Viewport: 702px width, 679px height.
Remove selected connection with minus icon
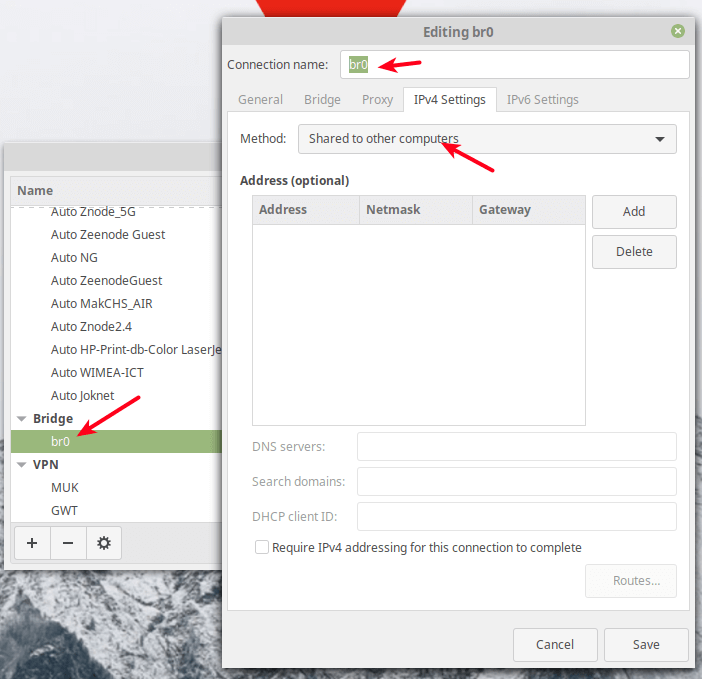(x=68, y=543)
